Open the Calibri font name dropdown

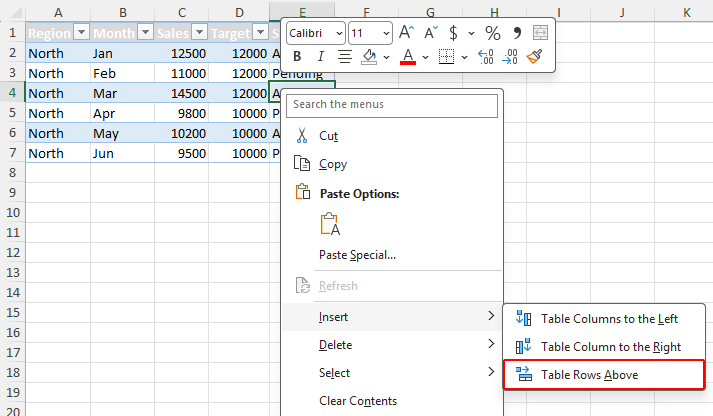coord(339,33)
